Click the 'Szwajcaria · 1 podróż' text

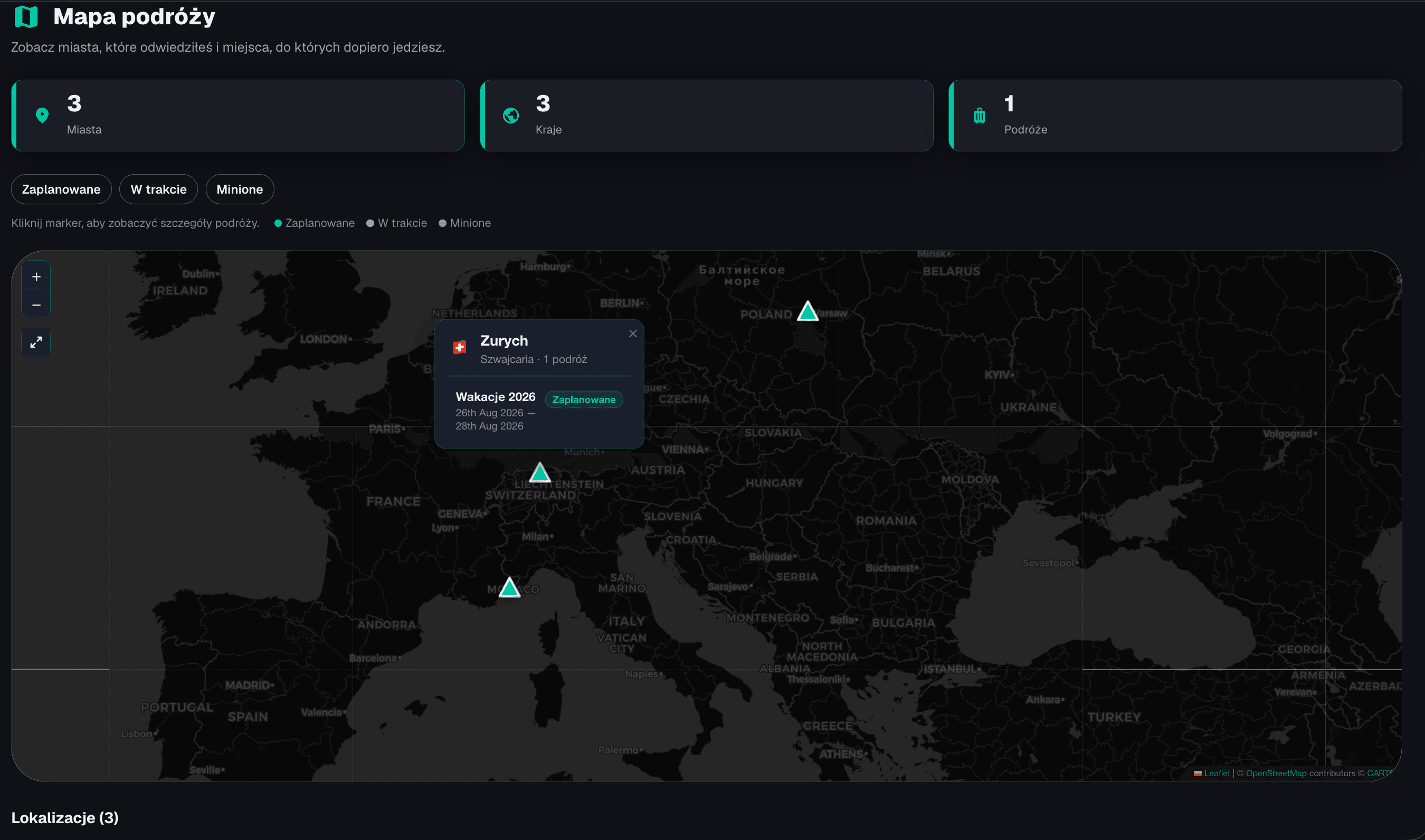pyautogui.click(x=533, y=359)
